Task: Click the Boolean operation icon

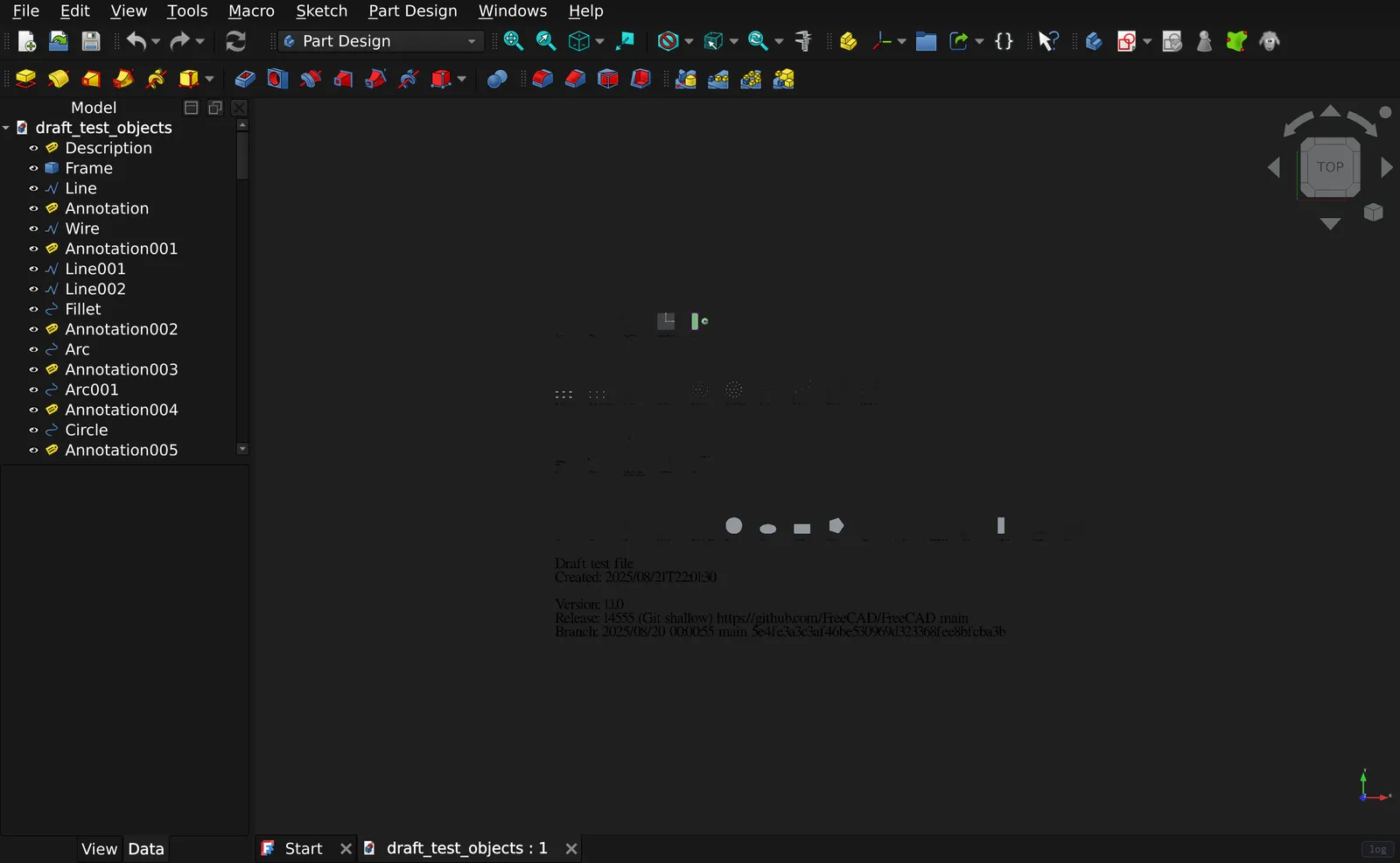Action: pos(497,79)
